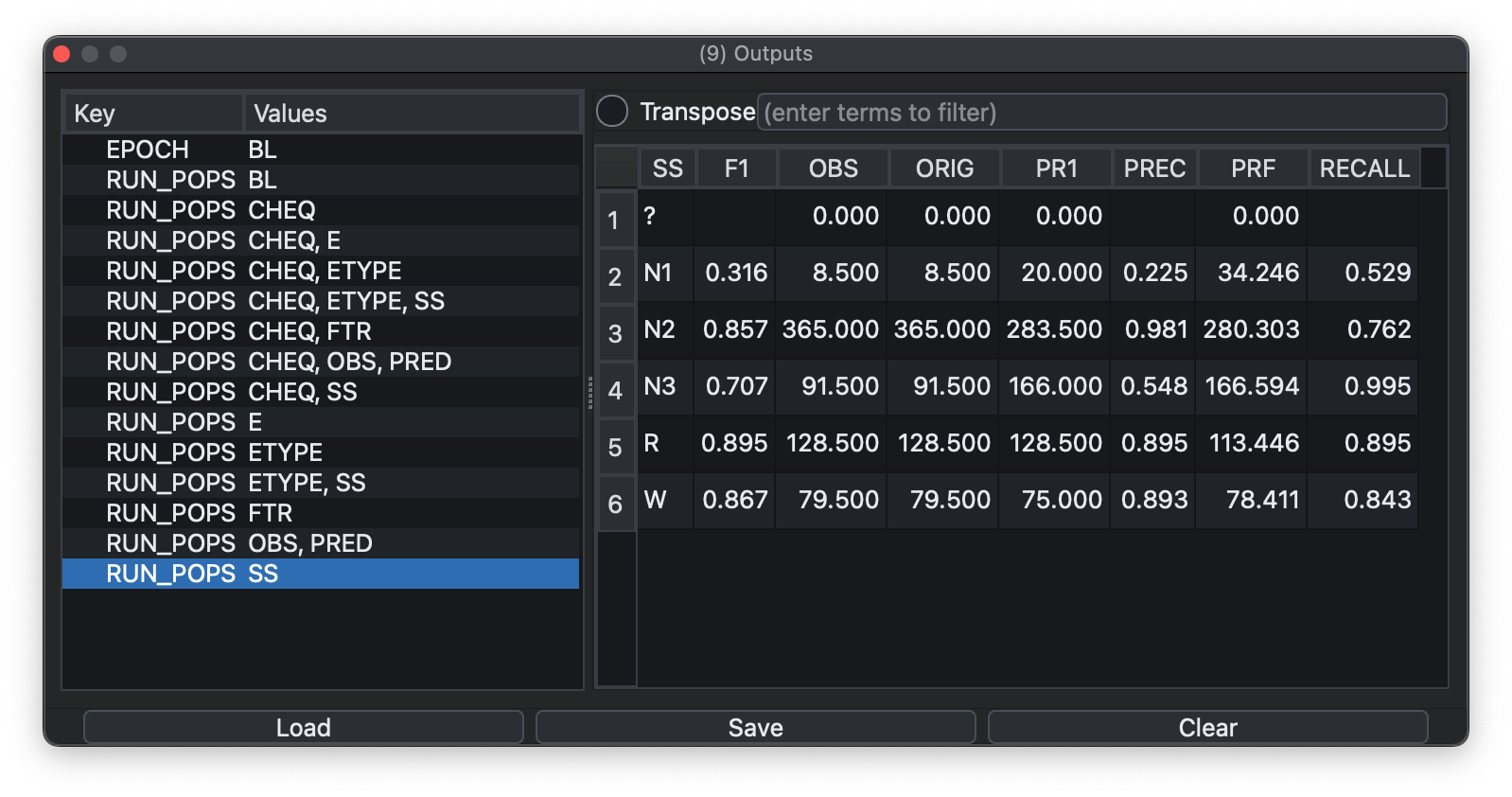Screen dimensions: 1512x797
Task: Select the RUN_POPS CHEQ, OBS, PRED row
Action: [321, 362]
